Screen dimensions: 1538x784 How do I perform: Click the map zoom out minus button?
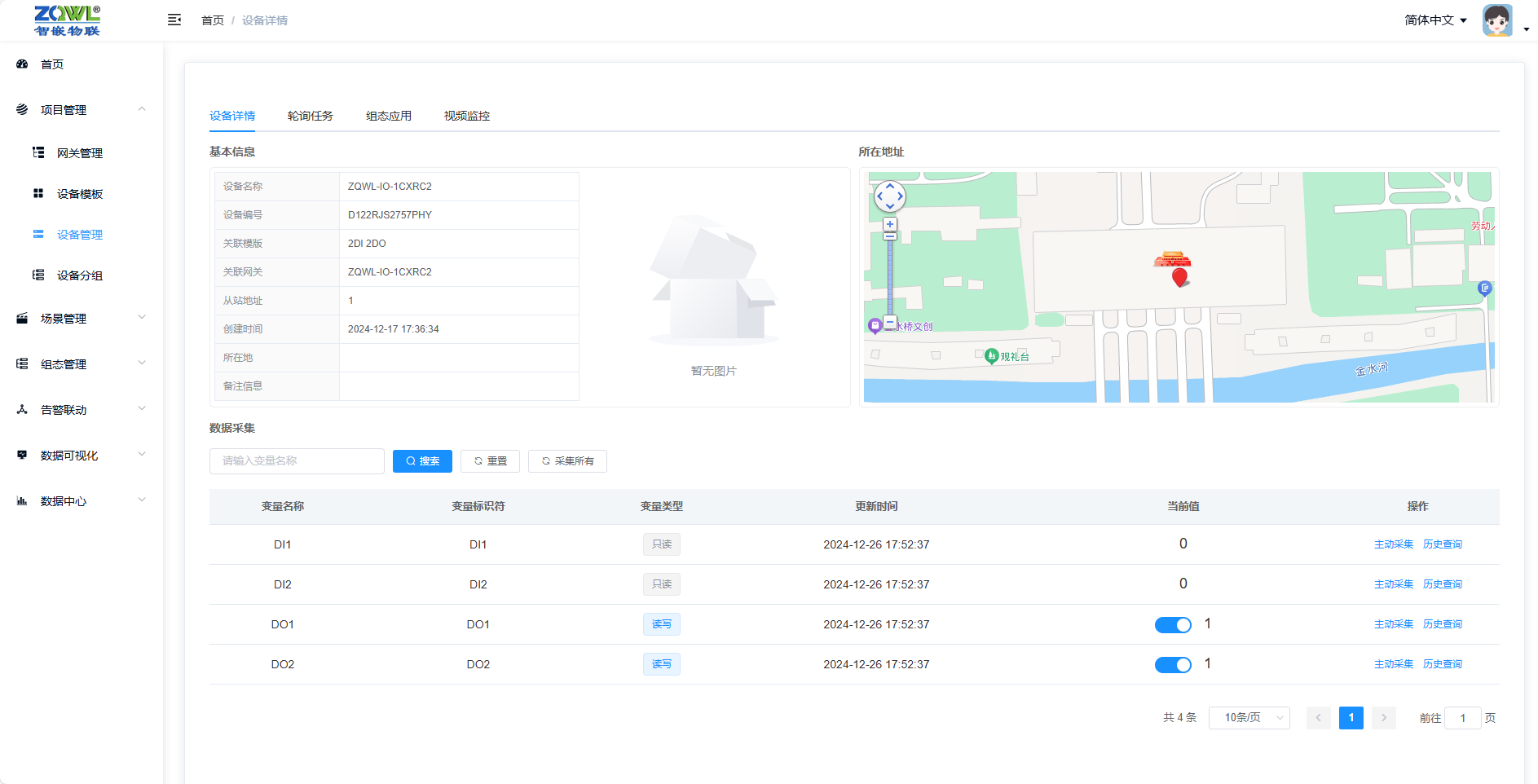coord(890,322)
